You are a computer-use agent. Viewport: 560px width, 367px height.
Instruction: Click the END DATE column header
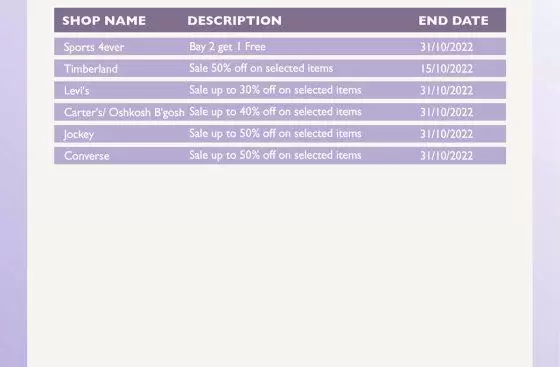pos(453,21)
